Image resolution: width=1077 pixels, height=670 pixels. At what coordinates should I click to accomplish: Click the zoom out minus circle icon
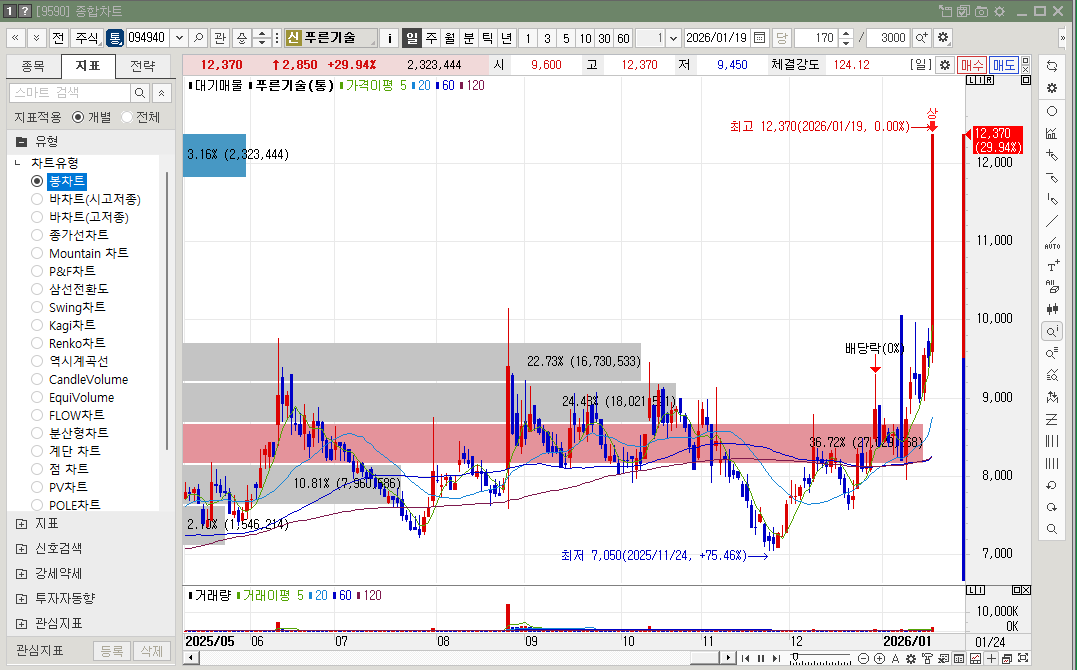coord(863,658)
